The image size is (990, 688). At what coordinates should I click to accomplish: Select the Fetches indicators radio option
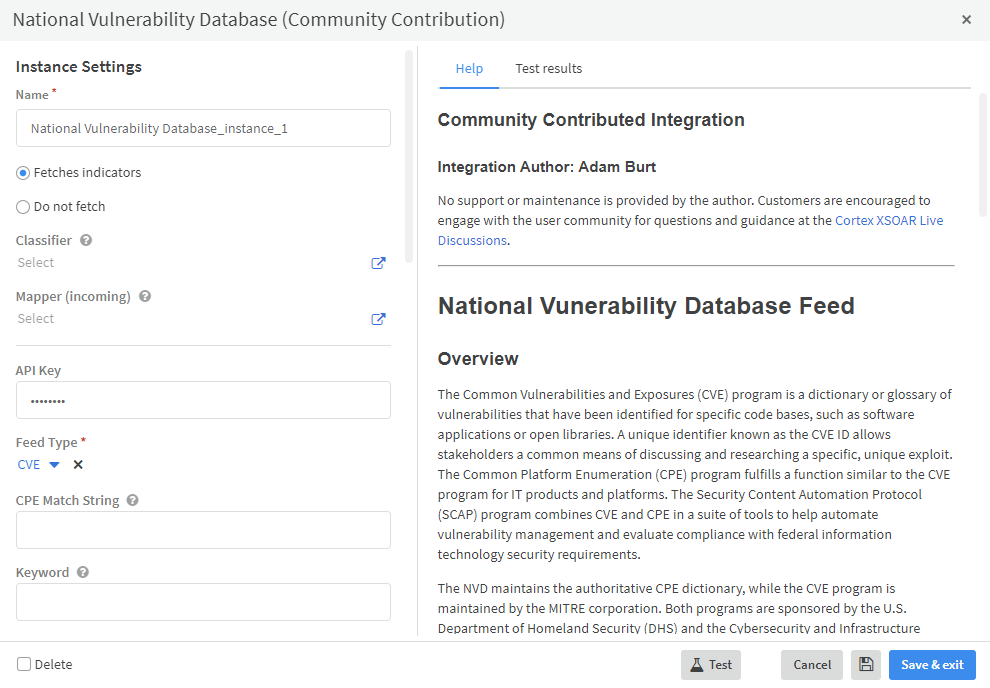click(x=23, y=173)
